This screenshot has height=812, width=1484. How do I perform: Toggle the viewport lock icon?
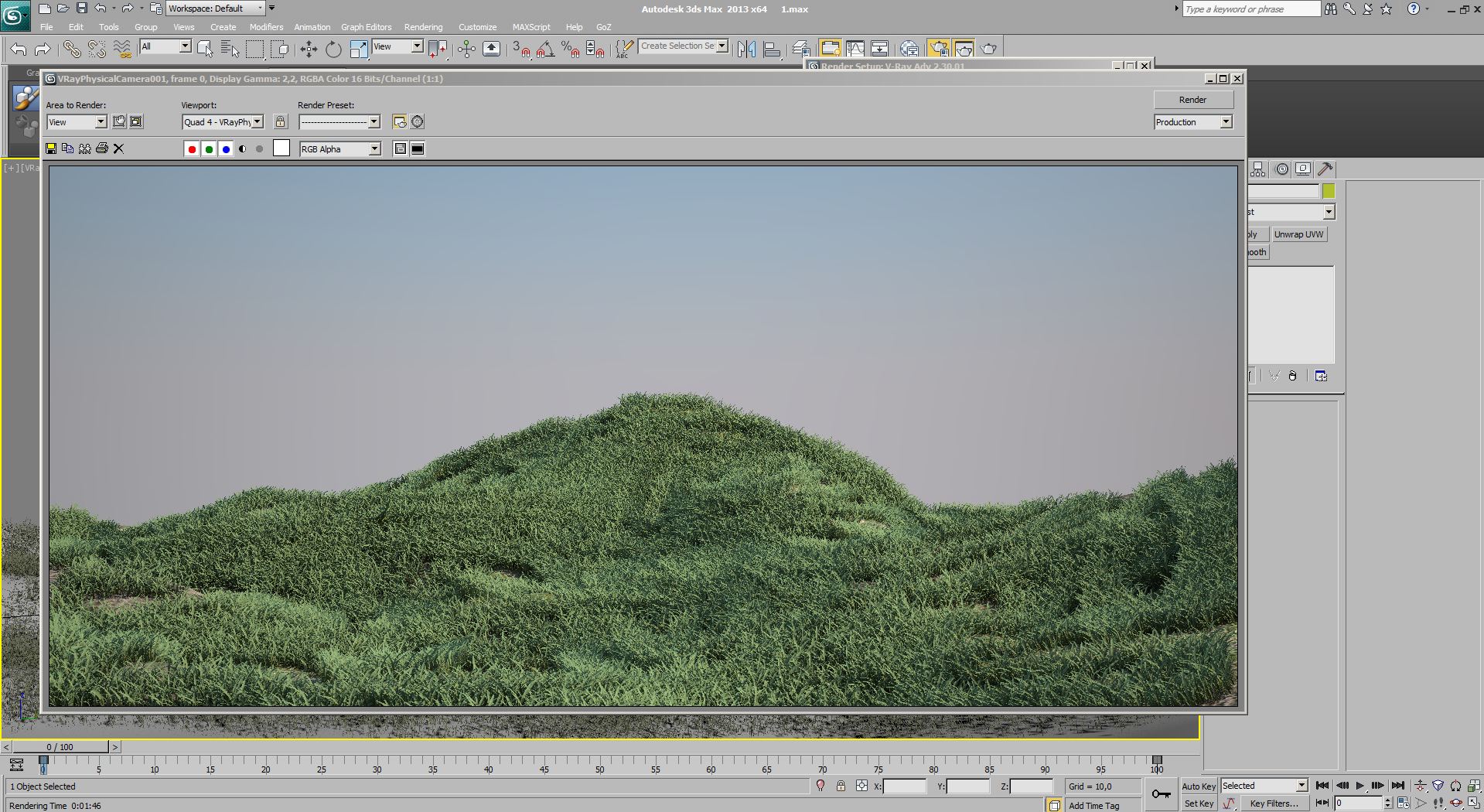pyautogui.click(x=280, y=122)
